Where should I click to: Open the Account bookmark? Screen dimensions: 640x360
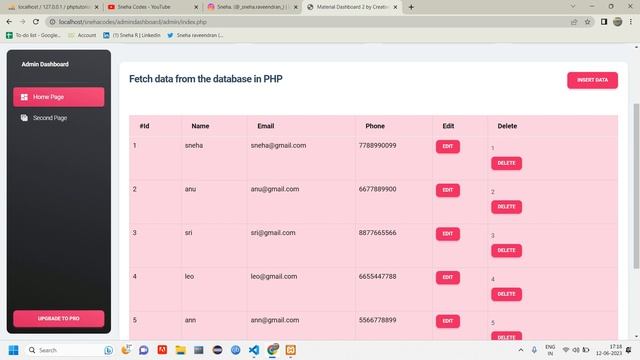82,36
